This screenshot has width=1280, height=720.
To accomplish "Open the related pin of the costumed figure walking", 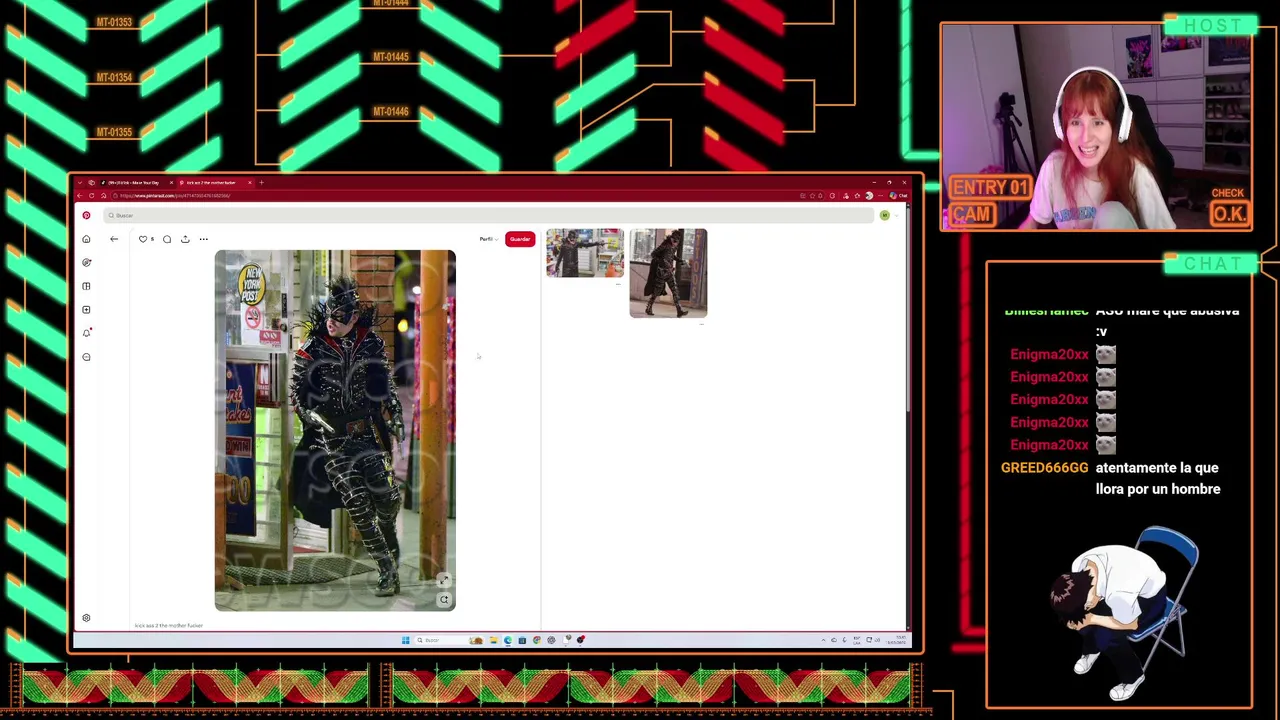I will click(x=668, y=273).
